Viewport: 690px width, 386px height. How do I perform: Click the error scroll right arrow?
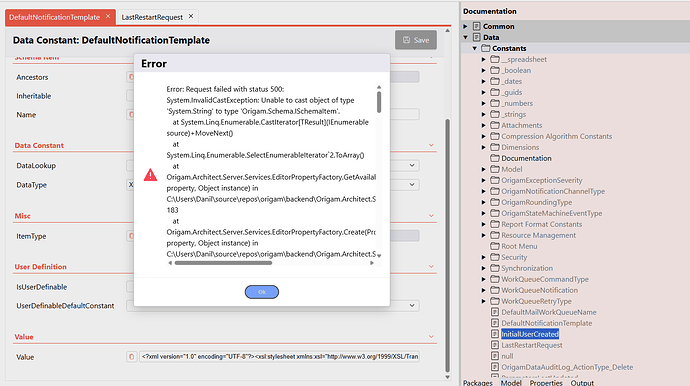372,263
